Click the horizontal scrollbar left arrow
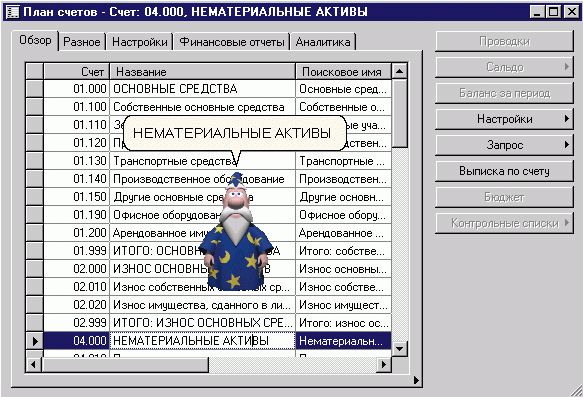583x397 pixels. pyautogui.click(x=34, y=365)
